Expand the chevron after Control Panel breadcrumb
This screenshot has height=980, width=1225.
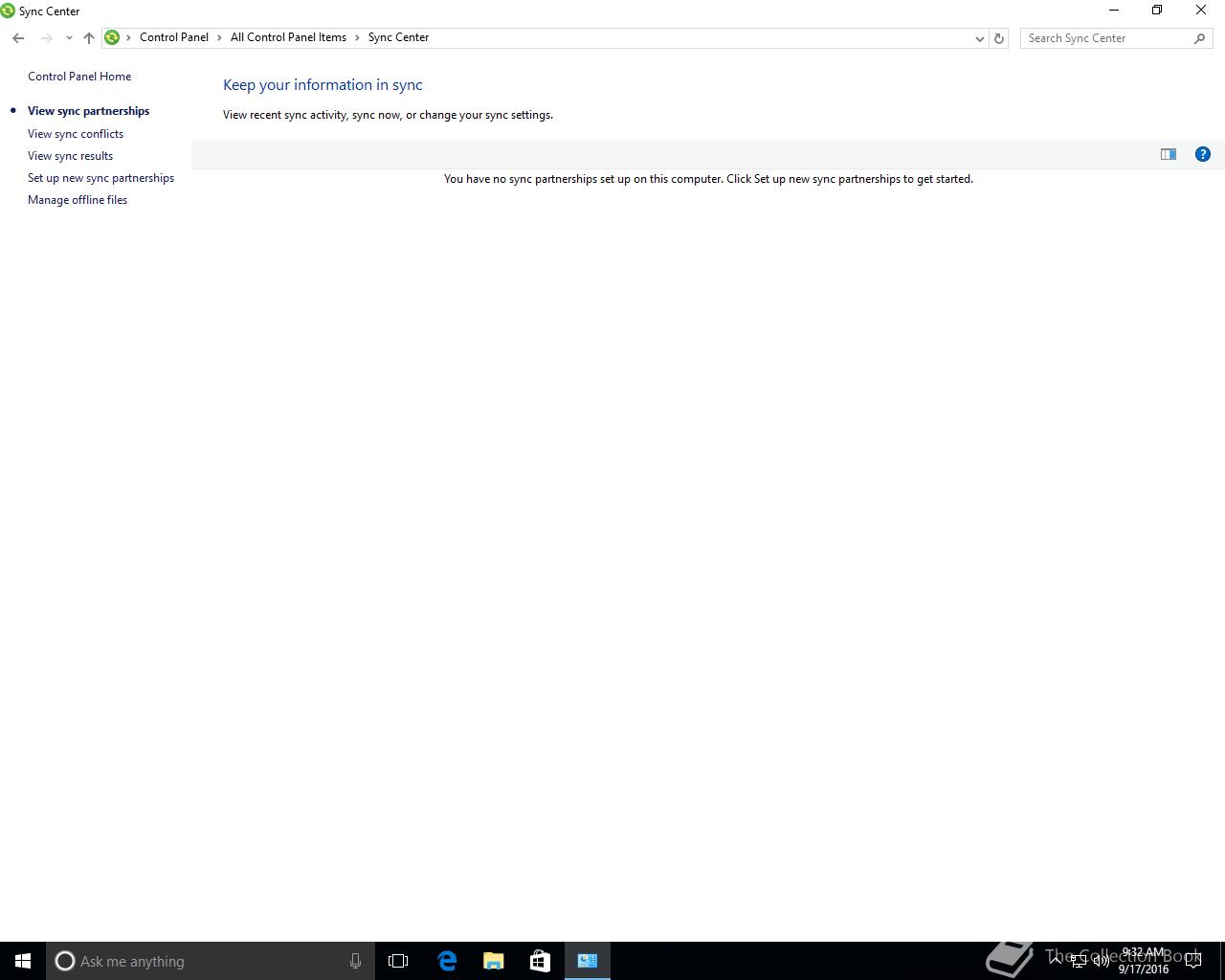(219, 37)
